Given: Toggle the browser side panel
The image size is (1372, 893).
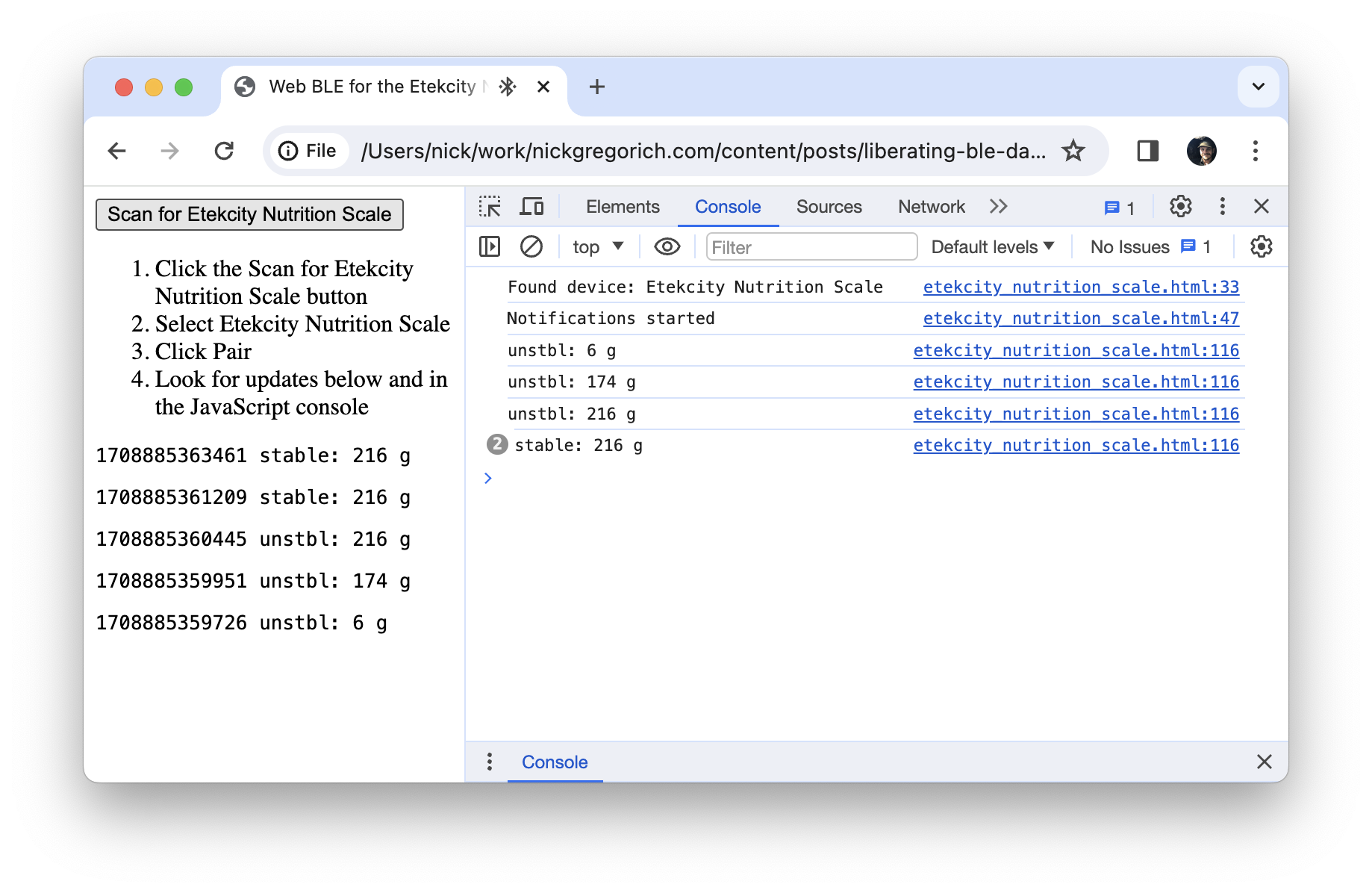Looking at the screenshot, I should pos(1147,151).
